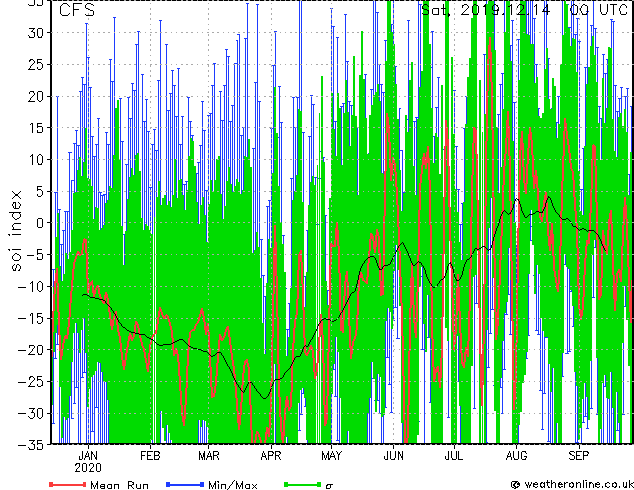
Task: Click the y-axis value 20
Action: 36,96
